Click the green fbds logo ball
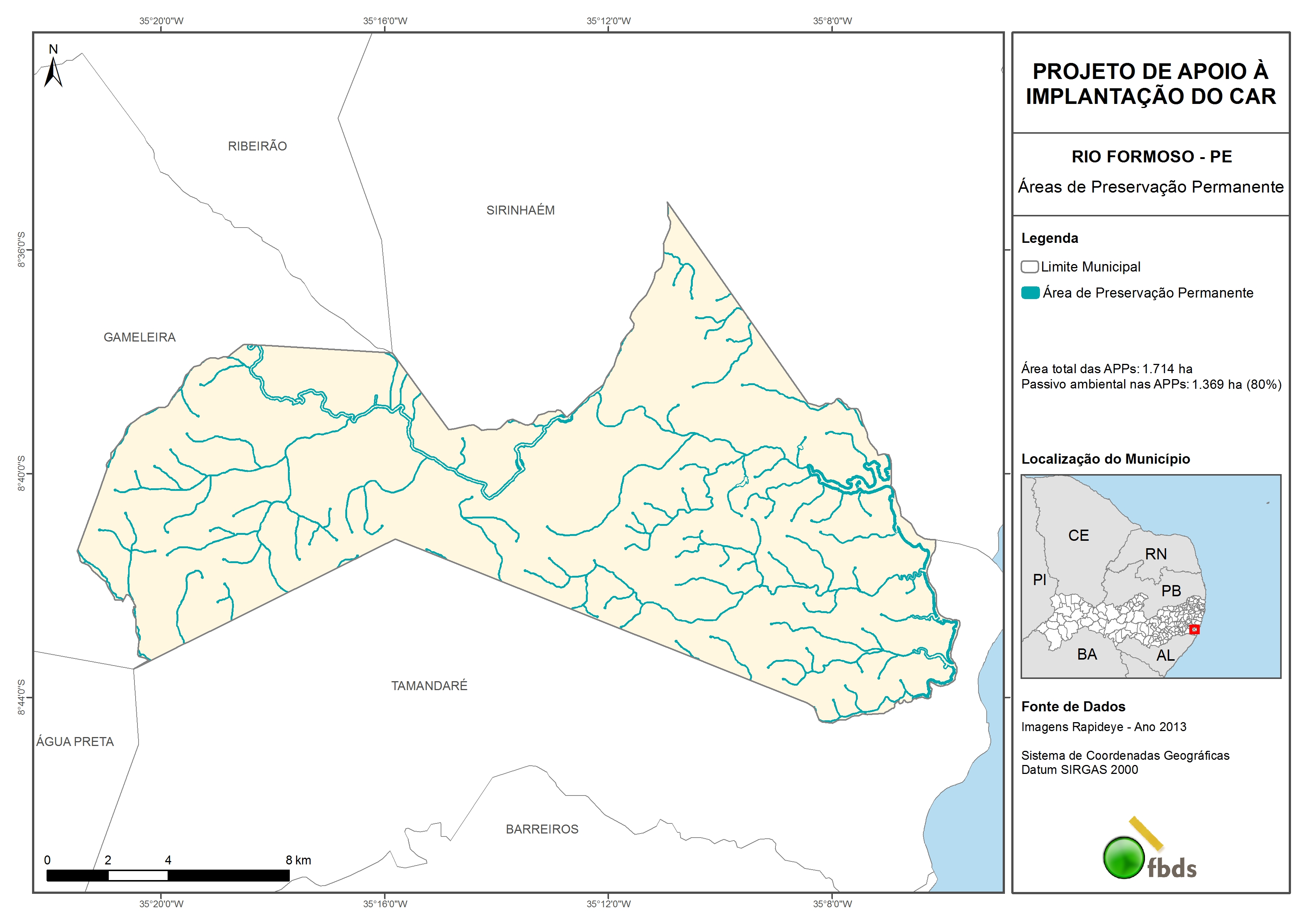The width and height of the screenshot is (1307, 924). 1124,857
